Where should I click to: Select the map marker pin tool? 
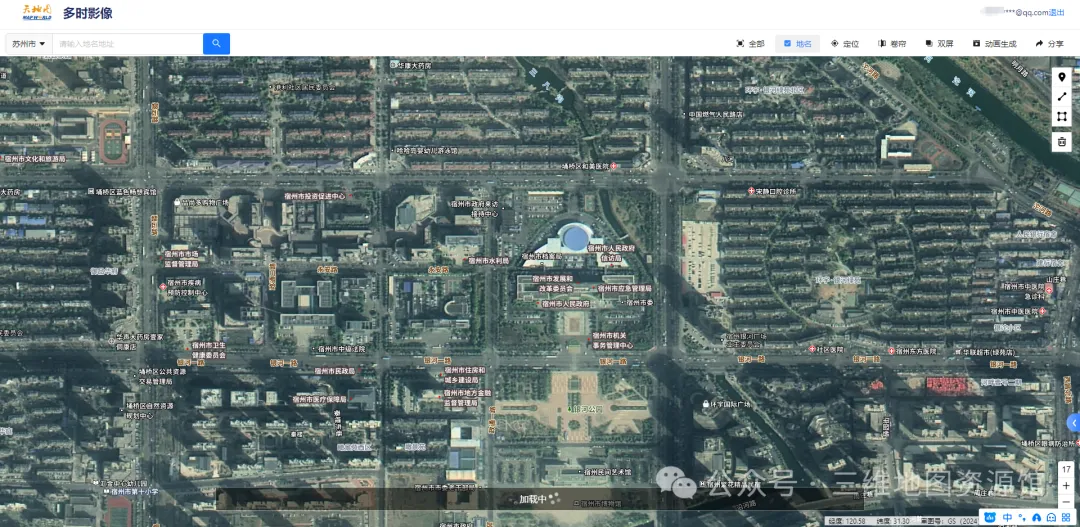[x=1061, y=77]
